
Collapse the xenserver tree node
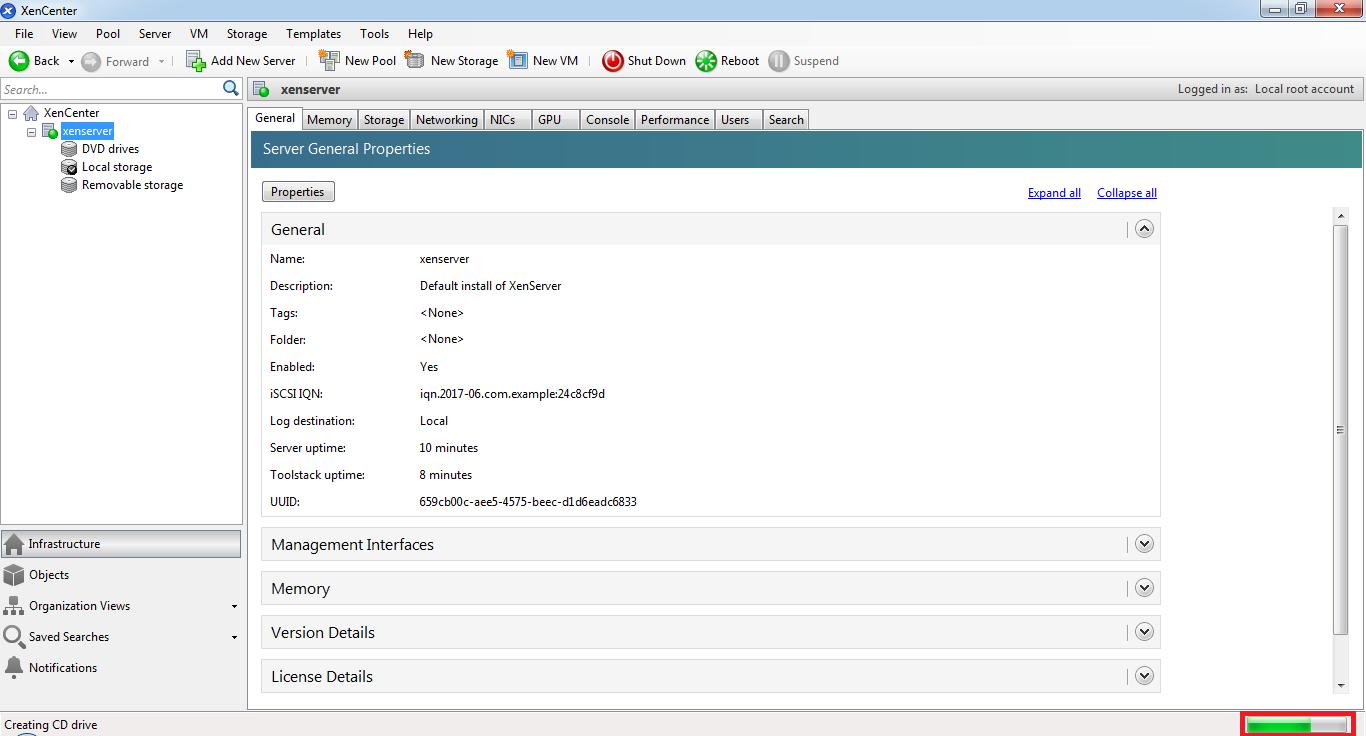tap(31, 131)
